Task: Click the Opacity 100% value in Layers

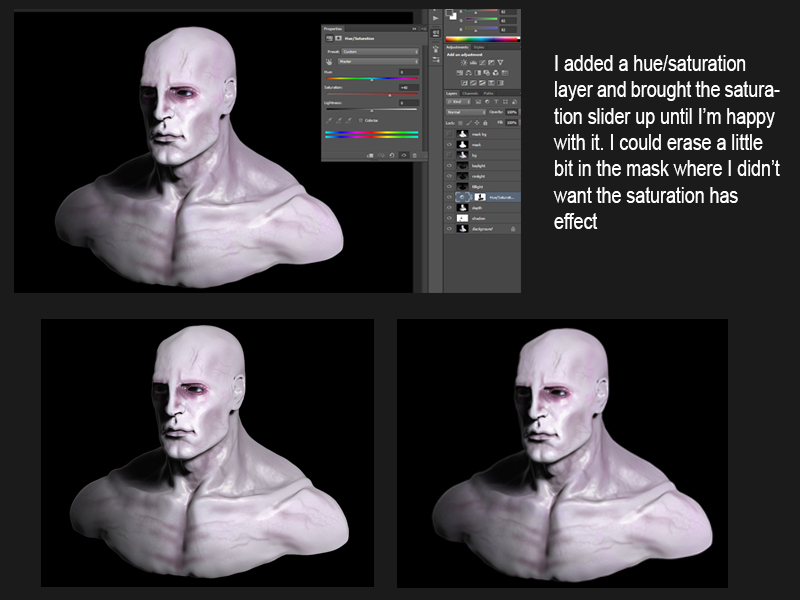Action: pos(512,112)
